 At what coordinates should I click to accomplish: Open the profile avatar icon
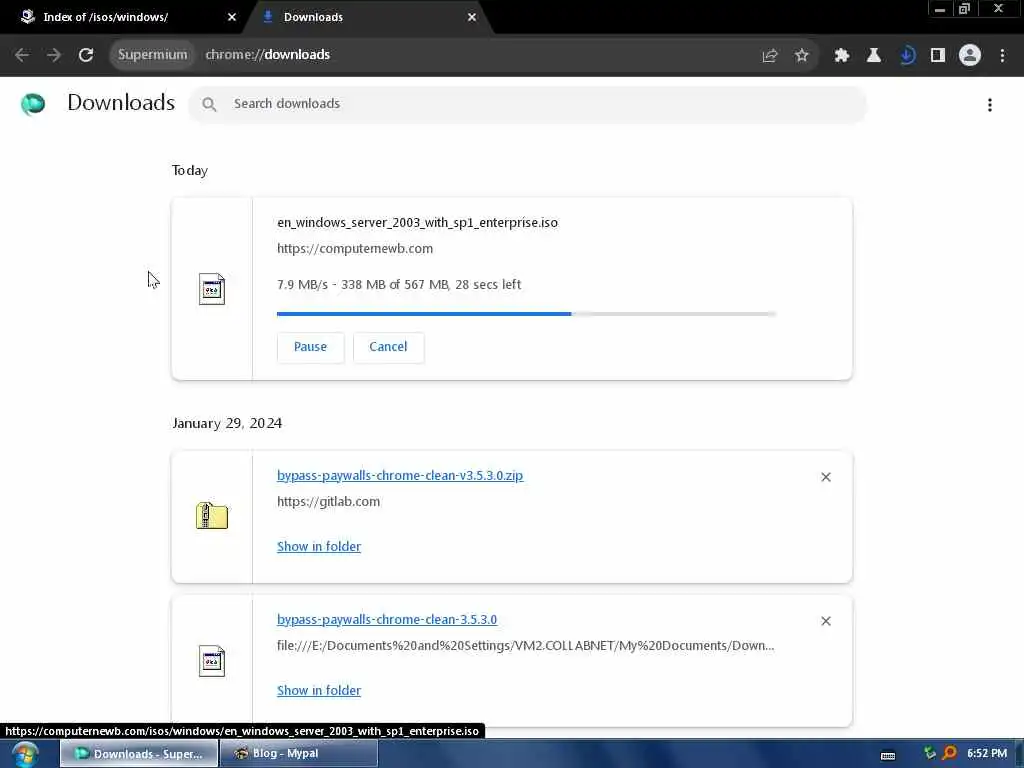click(x=970, y=56)
